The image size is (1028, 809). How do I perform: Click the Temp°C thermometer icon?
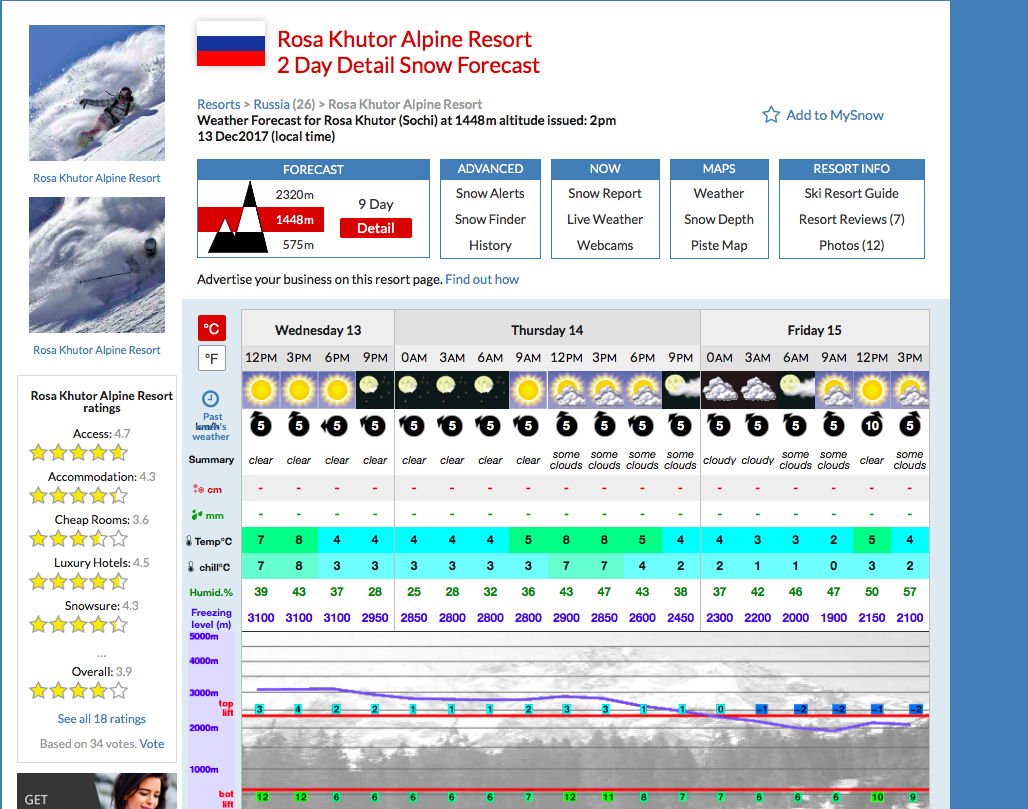click(189, 541)
